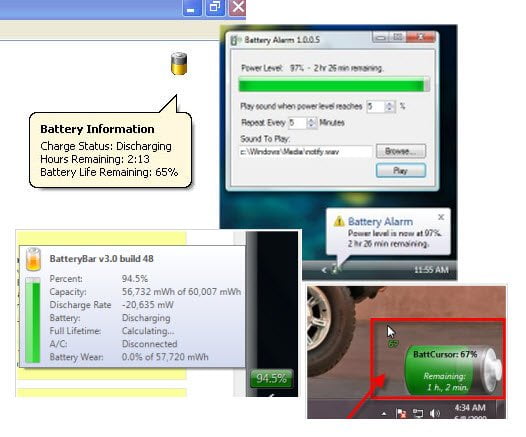The width and height of the screenshot is (526, 437).
Task: Click the Battery Information tooltip balloon
Action: tap(110, 150)
